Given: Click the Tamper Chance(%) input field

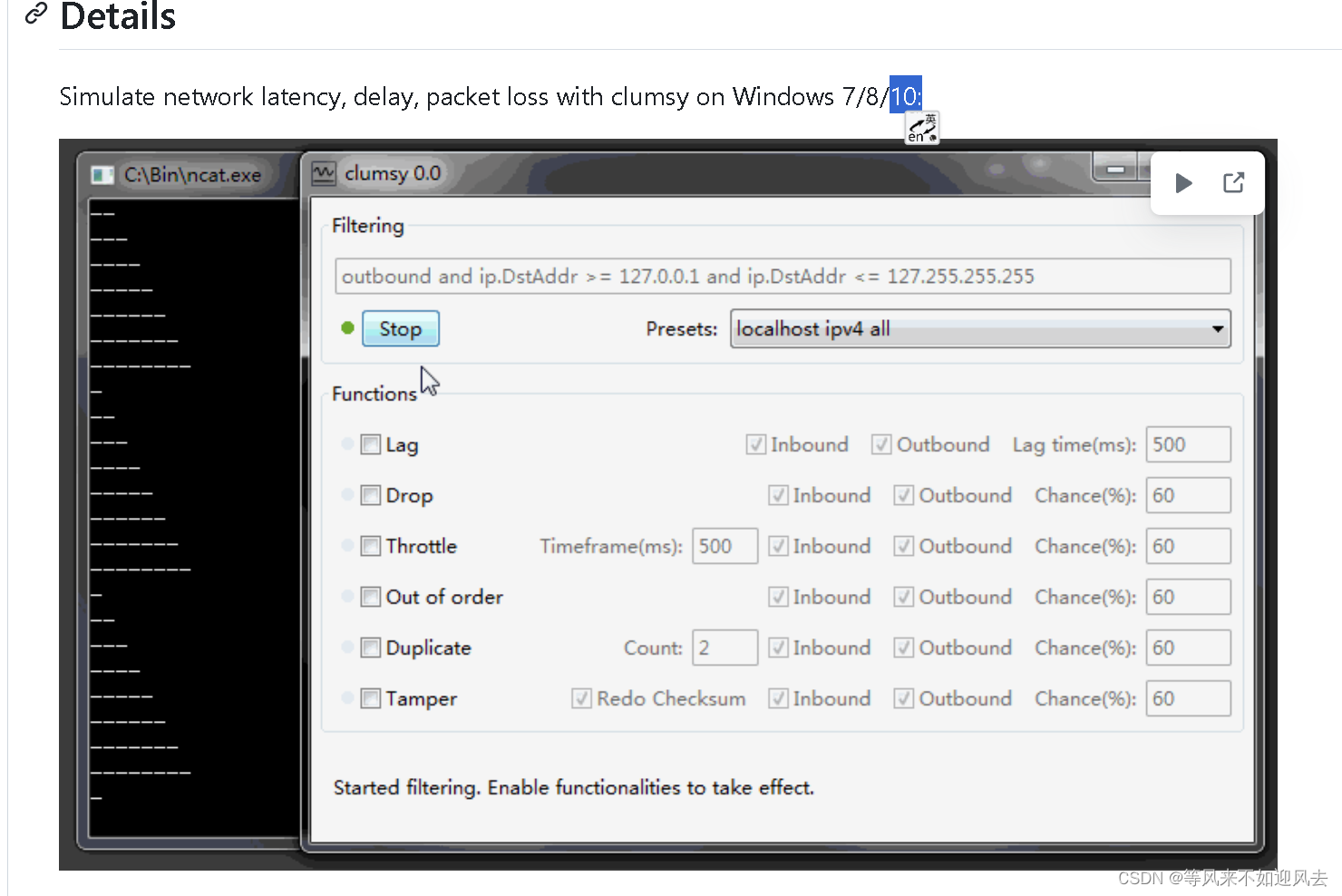Looking at the screenshot, I should click(x=1188, y=698).
